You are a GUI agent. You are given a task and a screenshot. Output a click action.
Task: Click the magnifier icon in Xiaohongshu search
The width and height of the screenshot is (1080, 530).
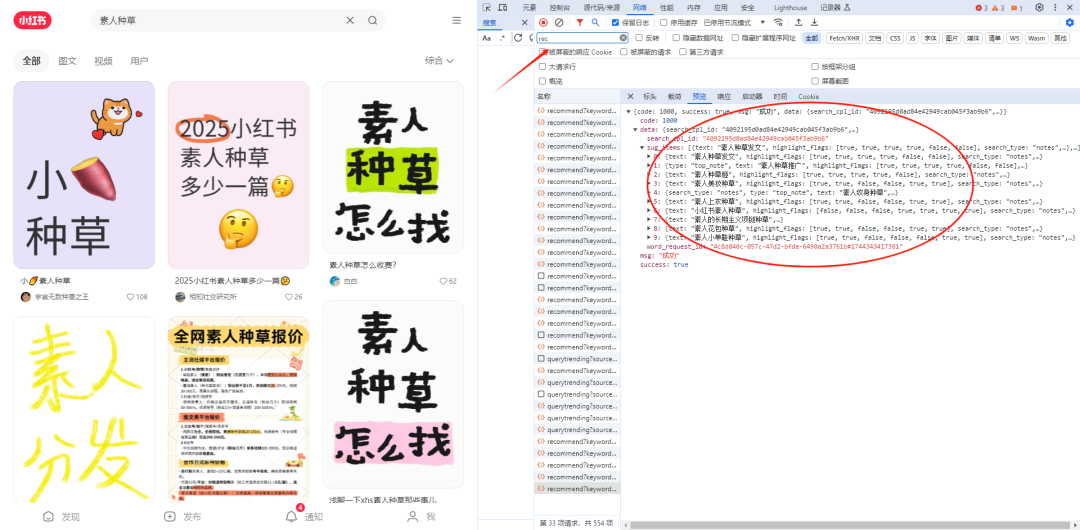(373, 21)
